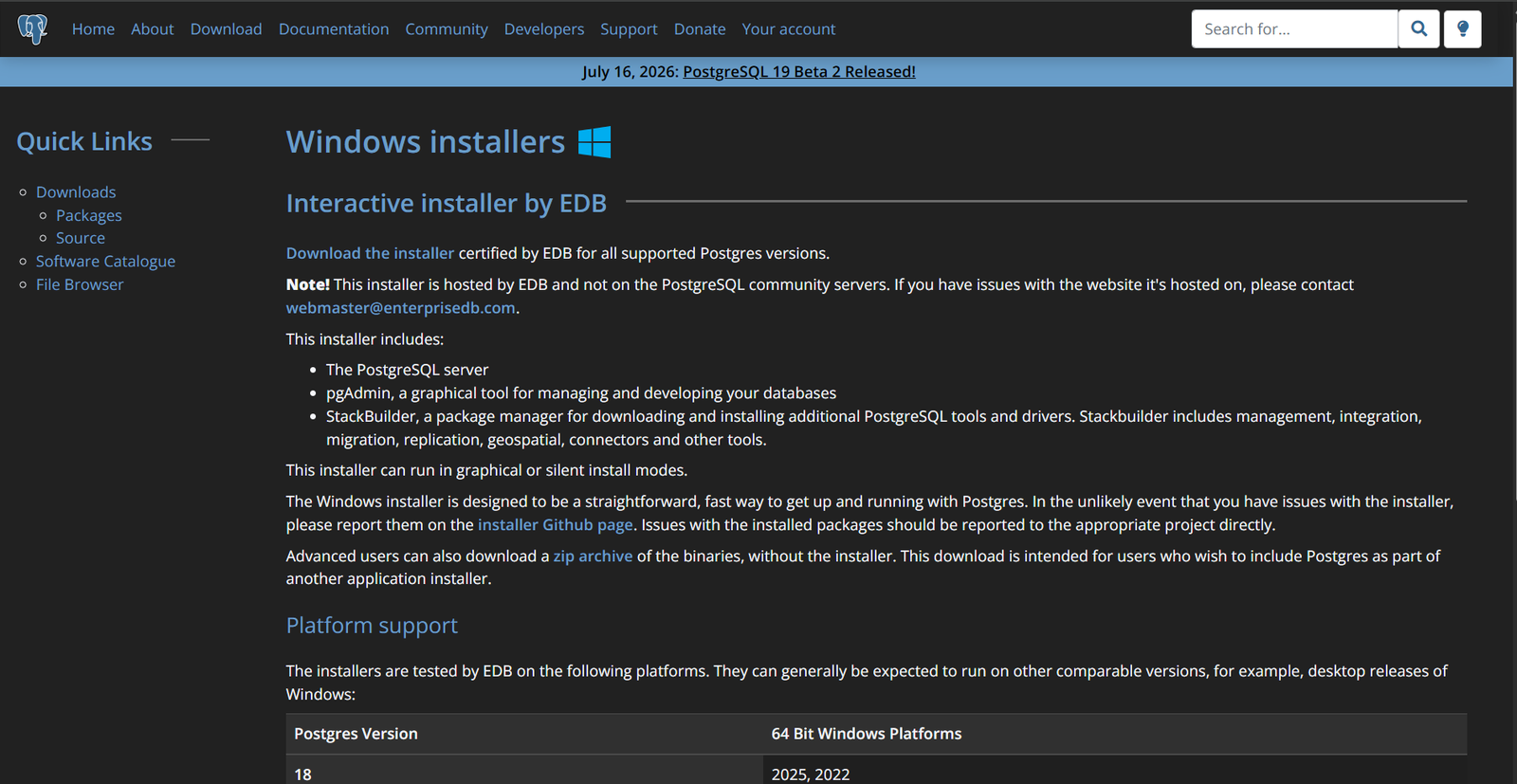Open the Home menu item
The image size is (1517, 784).
point(93,29)
